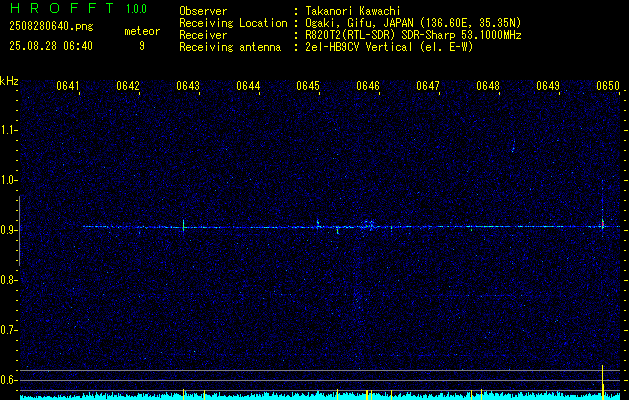Select observer name Takanori Kawachi
Viewport: 629px width, 400px height.
[x=353, y=11]
